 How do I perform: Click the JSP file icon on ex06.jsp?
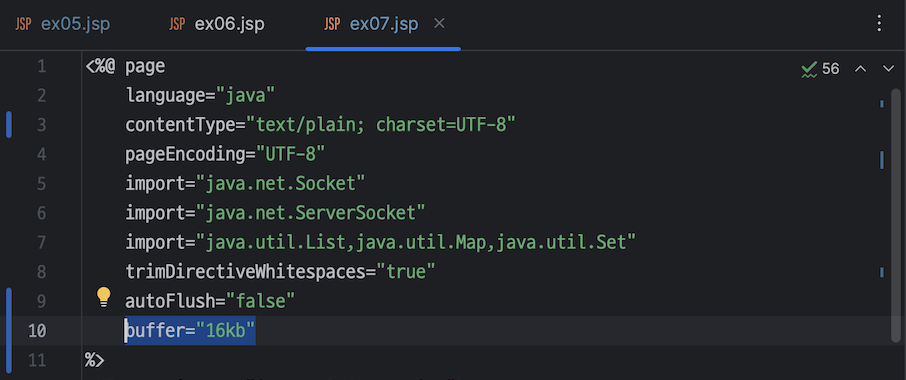pos(177,24)
